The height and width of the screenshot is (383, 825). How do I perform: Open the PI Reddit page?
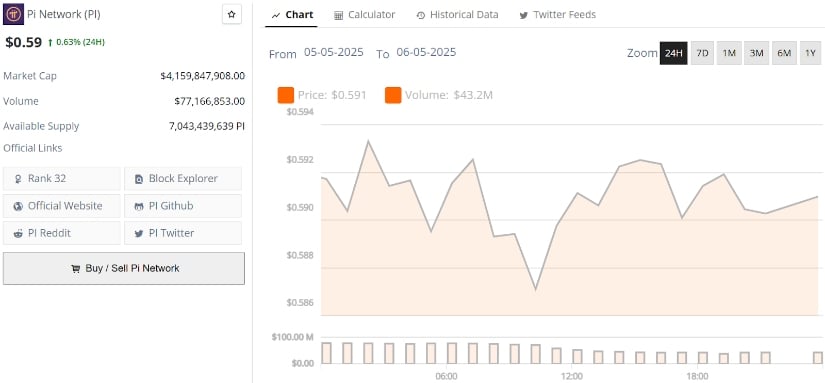(62, 233)
